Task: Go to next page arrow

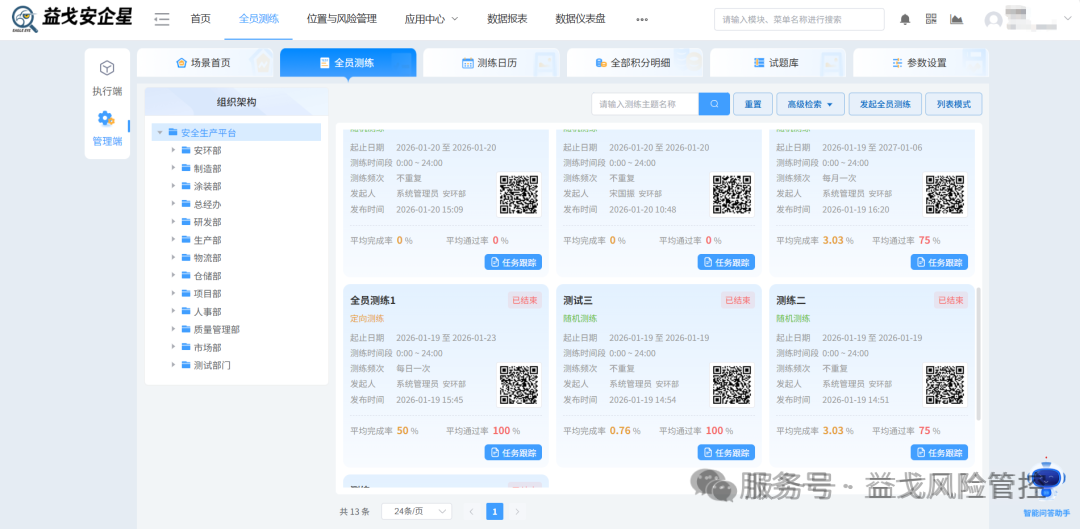Action: (517, 511)
